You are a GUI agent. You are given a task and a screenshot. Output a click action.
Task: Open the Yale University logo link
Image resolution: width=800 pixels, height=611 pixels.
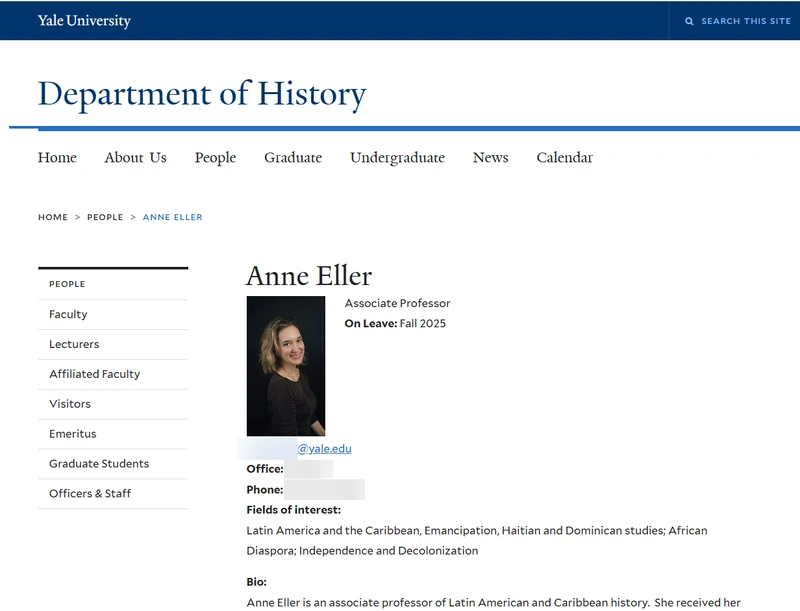click(x=84, y=20)
